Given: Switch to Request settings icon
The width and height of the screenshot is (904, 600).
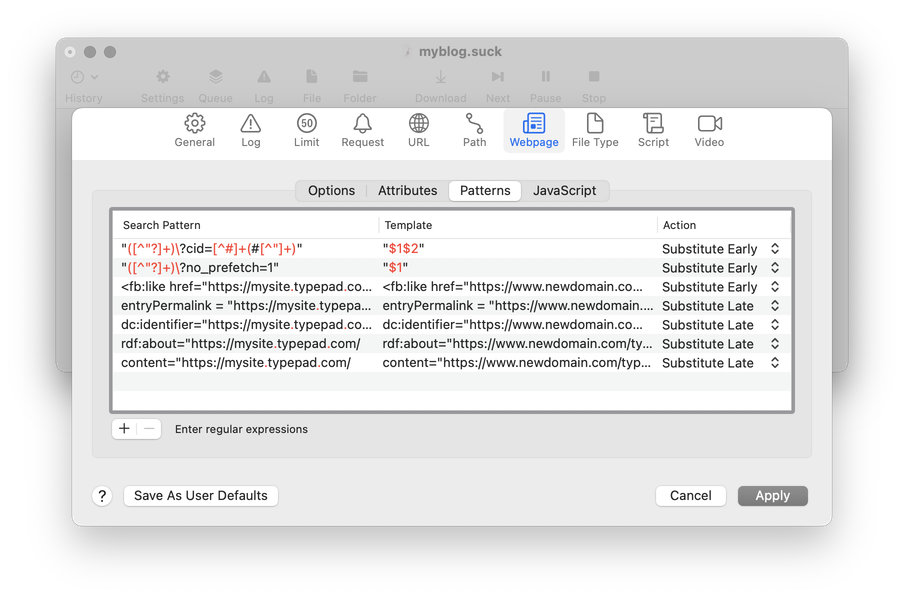Looking at the screenshot, I should click(x=362, y=130).
